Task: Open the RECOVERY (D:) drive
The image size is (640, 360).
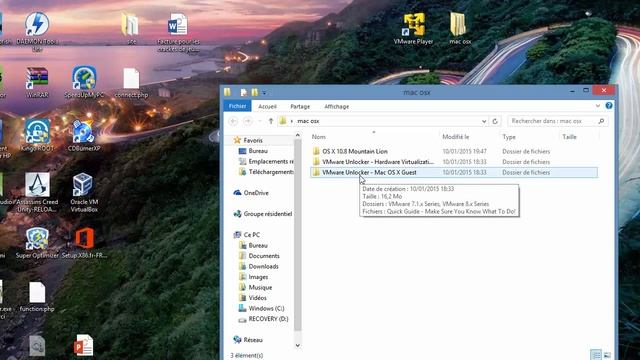Action: click(x=268, y=319)
